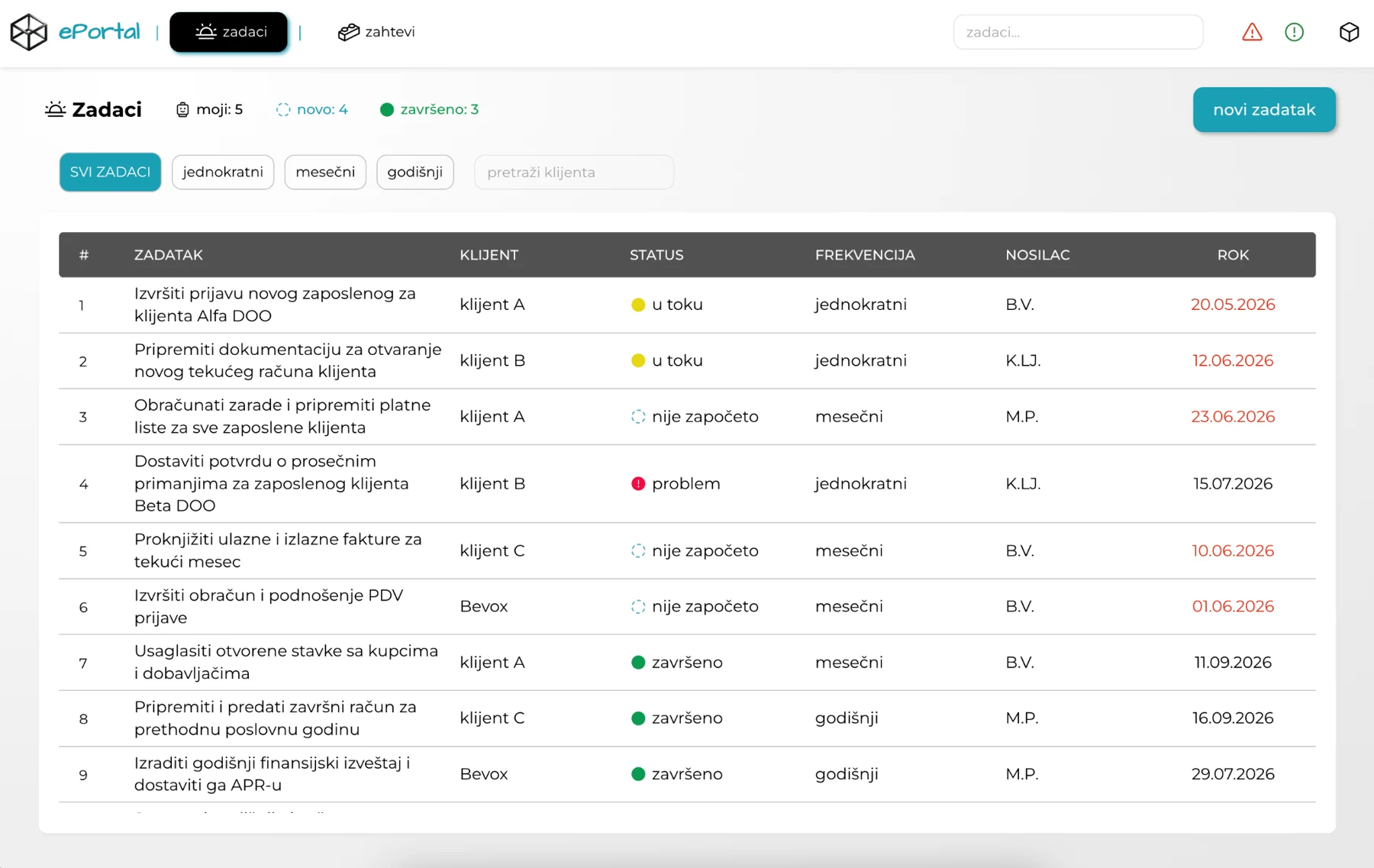Click the problem status text in row 4
This screenshot has height=868, width=1374.
coord(685,484)
